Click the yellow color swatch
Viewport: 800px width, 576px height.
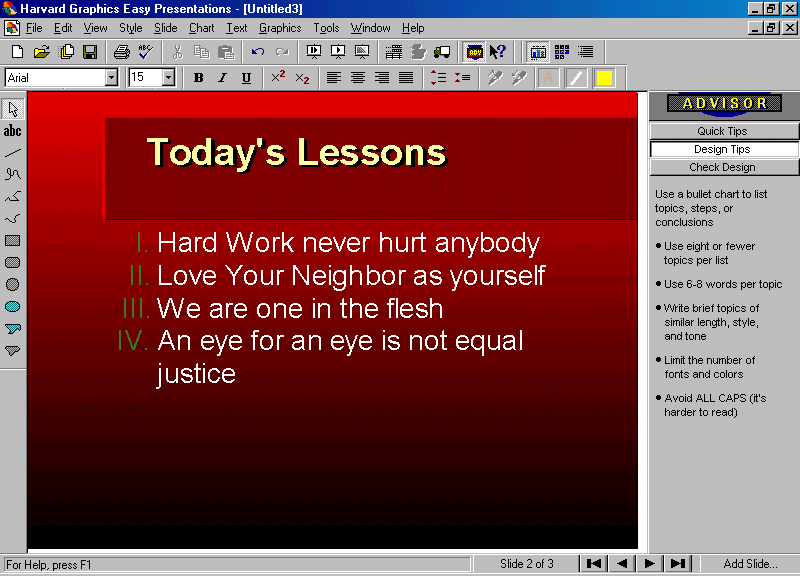[604, 78]
